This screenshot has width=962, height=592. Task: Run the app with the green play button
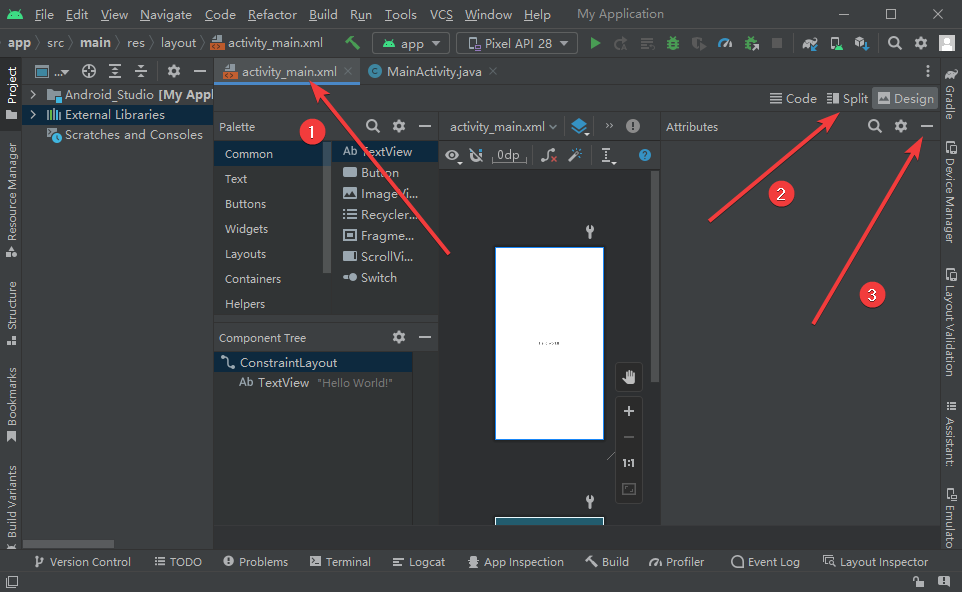pos(595,43)
